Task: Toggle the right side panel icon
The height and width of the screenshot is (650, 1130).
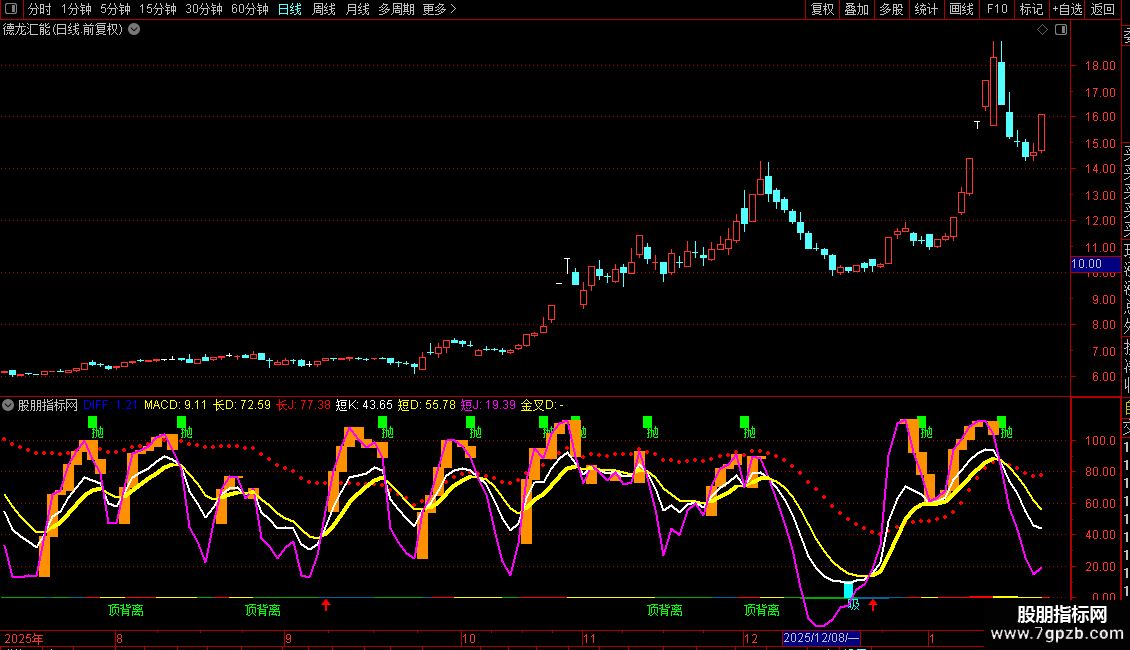Action: click(1060, 30)
